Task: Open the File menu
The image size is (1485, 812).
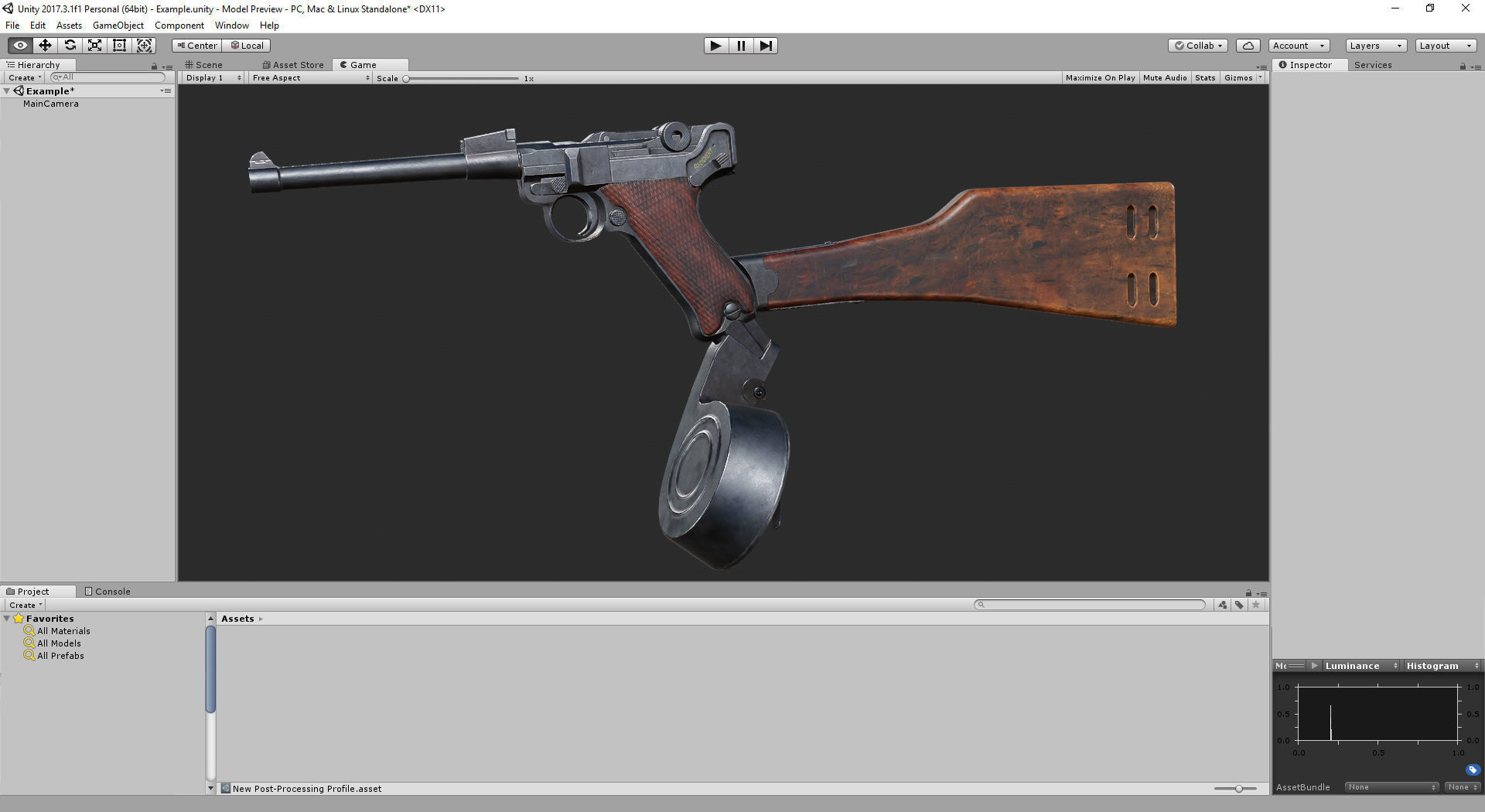Action: (x=12, y=26)
